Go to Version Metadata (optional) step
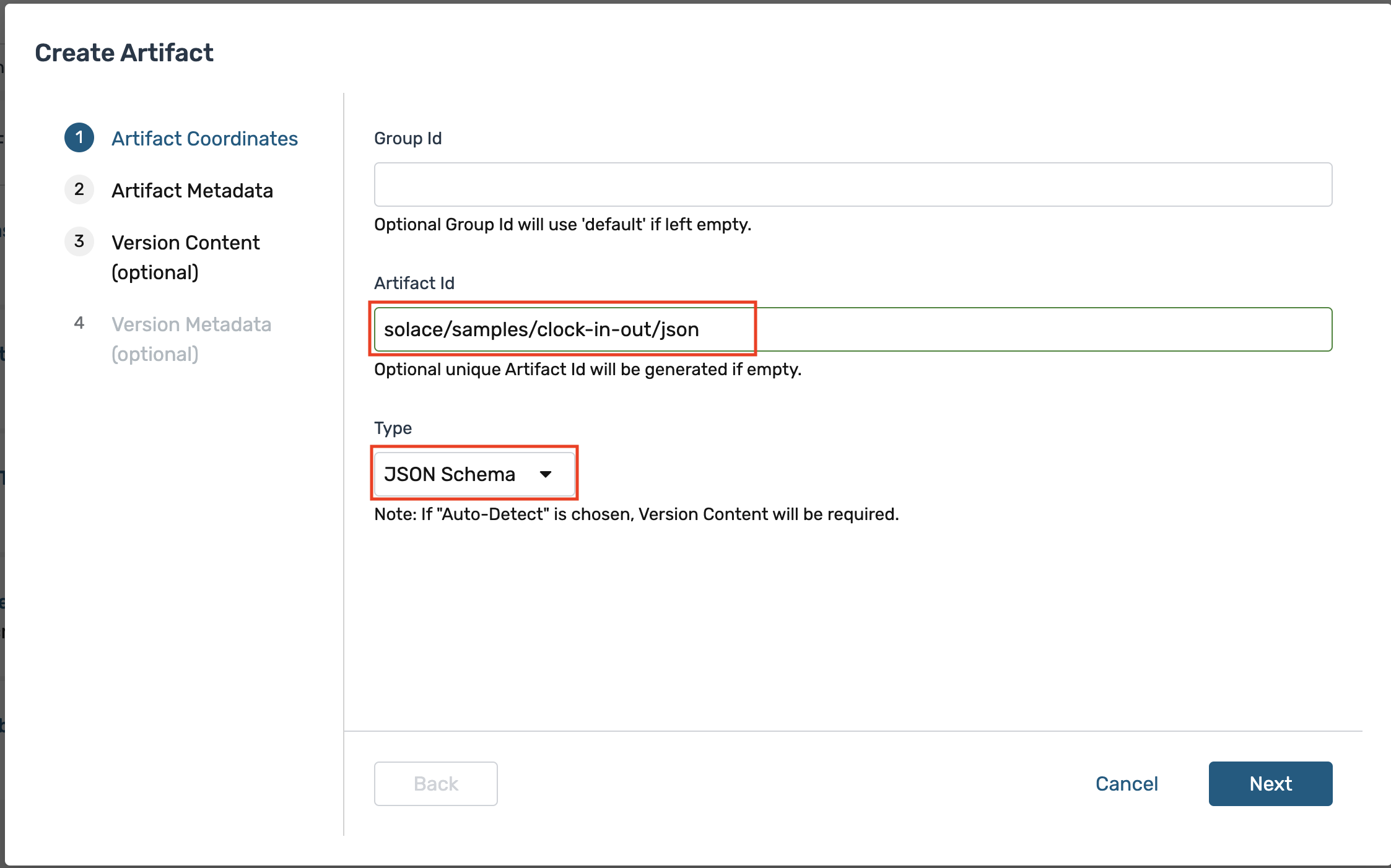Screen dimensions: 1391x868 pos(191,339)
